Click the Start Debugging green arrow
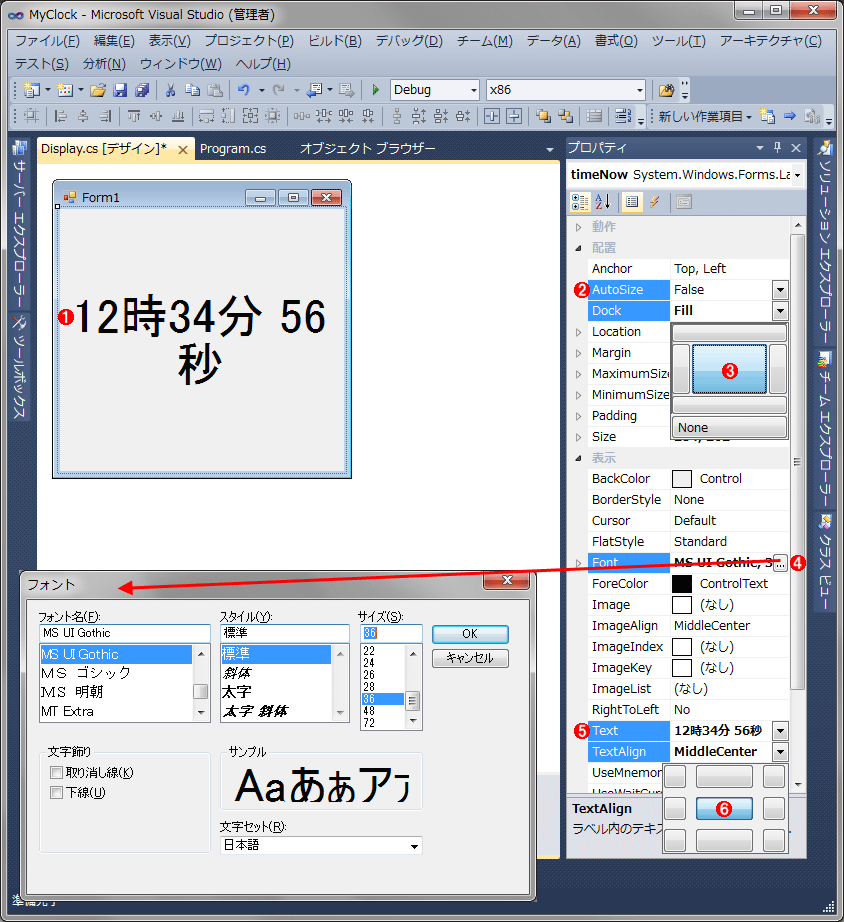The width and height of the screenshot is (844, 922). tap(375, 90)
